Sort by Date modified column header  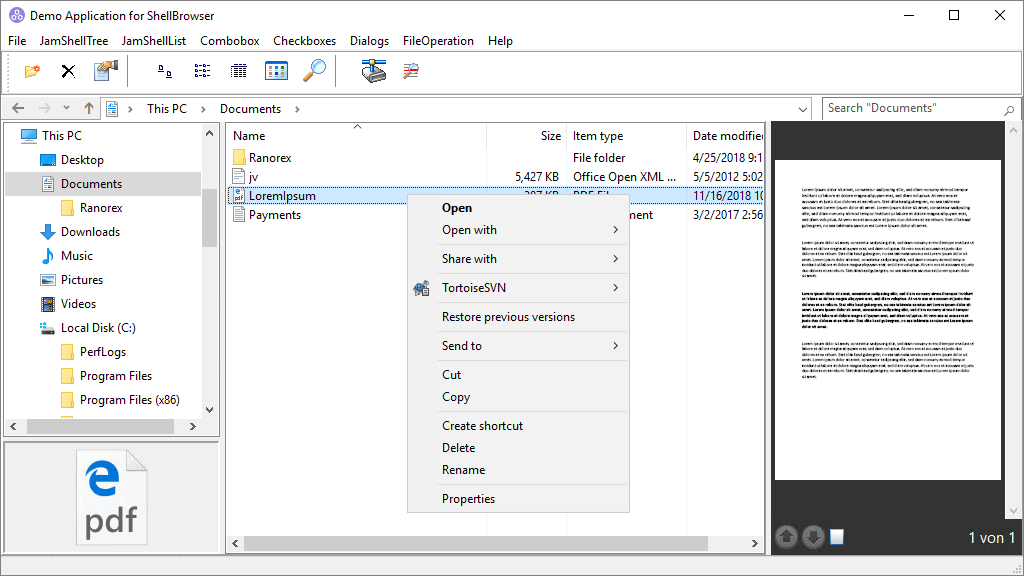[726, 136]
